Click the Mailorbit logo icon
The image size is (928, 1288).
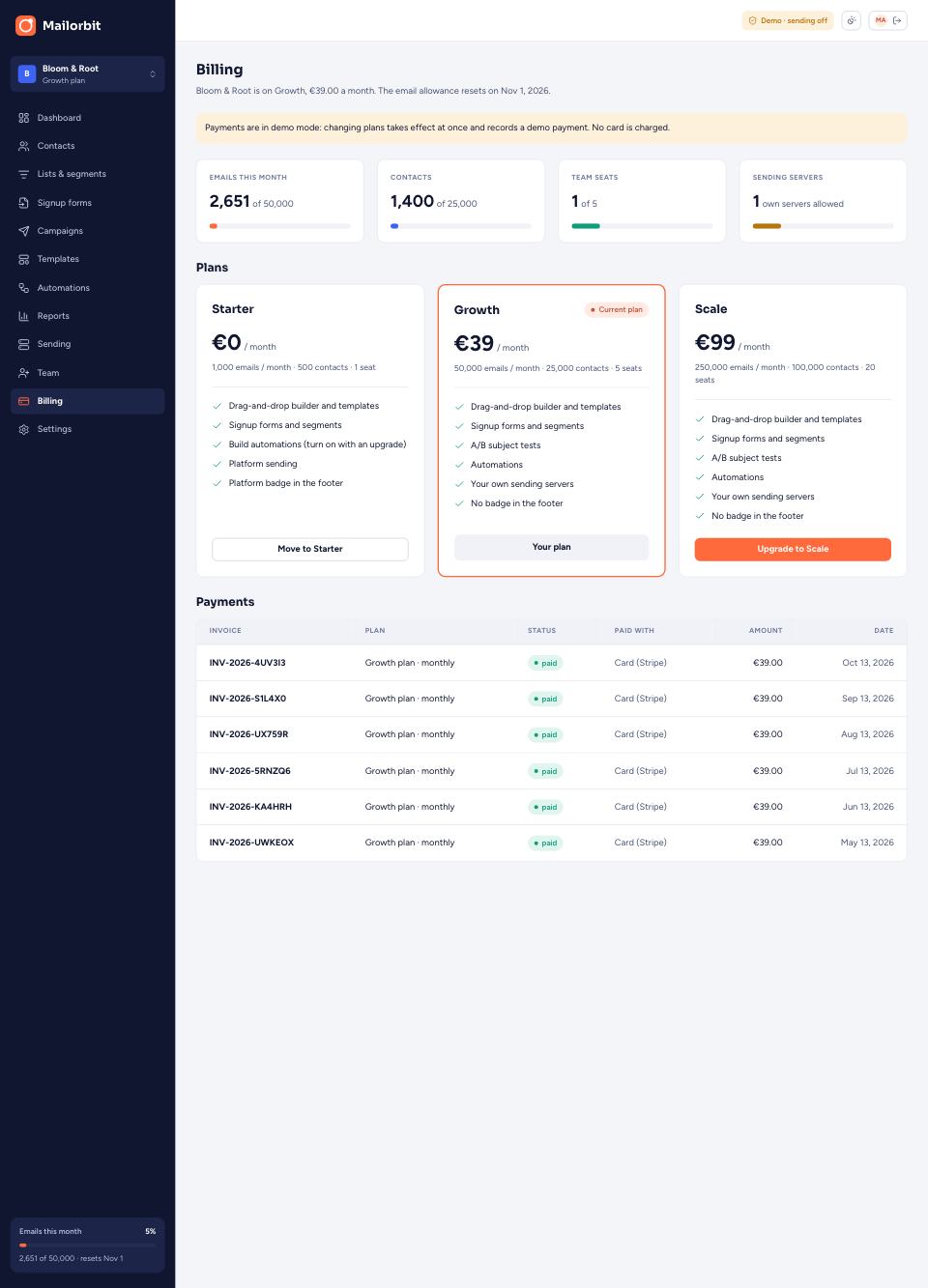(x=25, y=25)
